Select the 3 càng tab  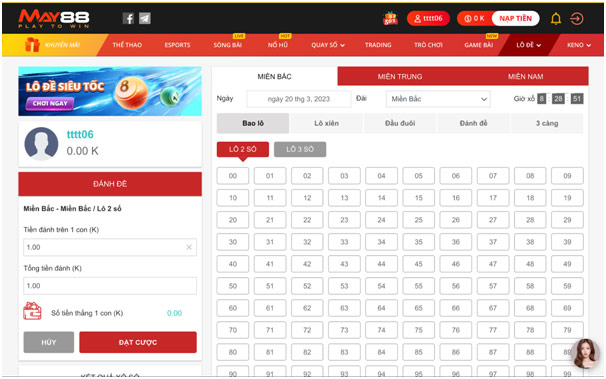547,123
